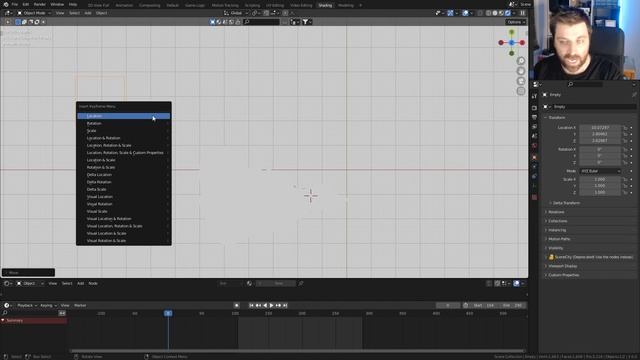640x360 pixels.
Task: Choose Visual Location keyframe entry
Action: pyautogui.click(x=124, y=197)
